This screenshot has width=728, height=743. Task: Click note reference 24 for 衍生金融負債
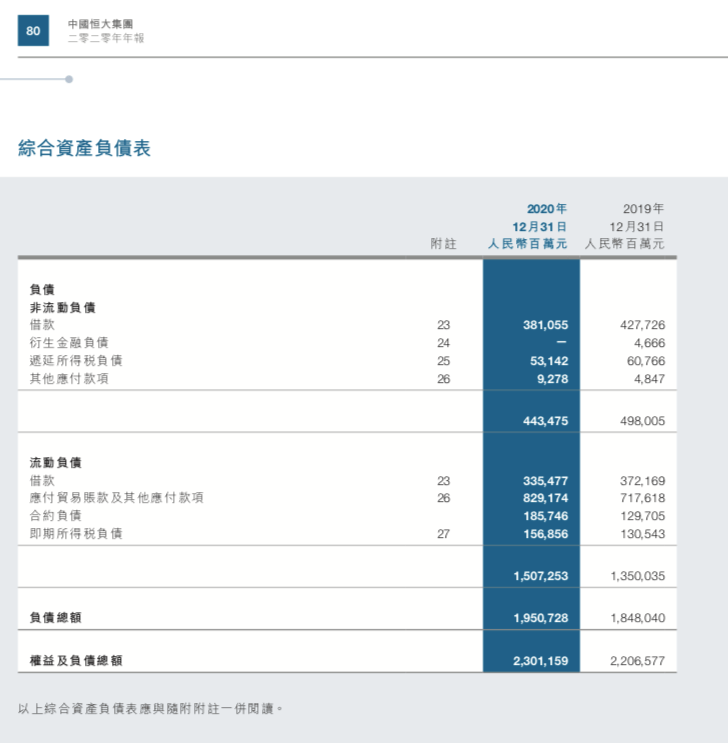point(444,343)
